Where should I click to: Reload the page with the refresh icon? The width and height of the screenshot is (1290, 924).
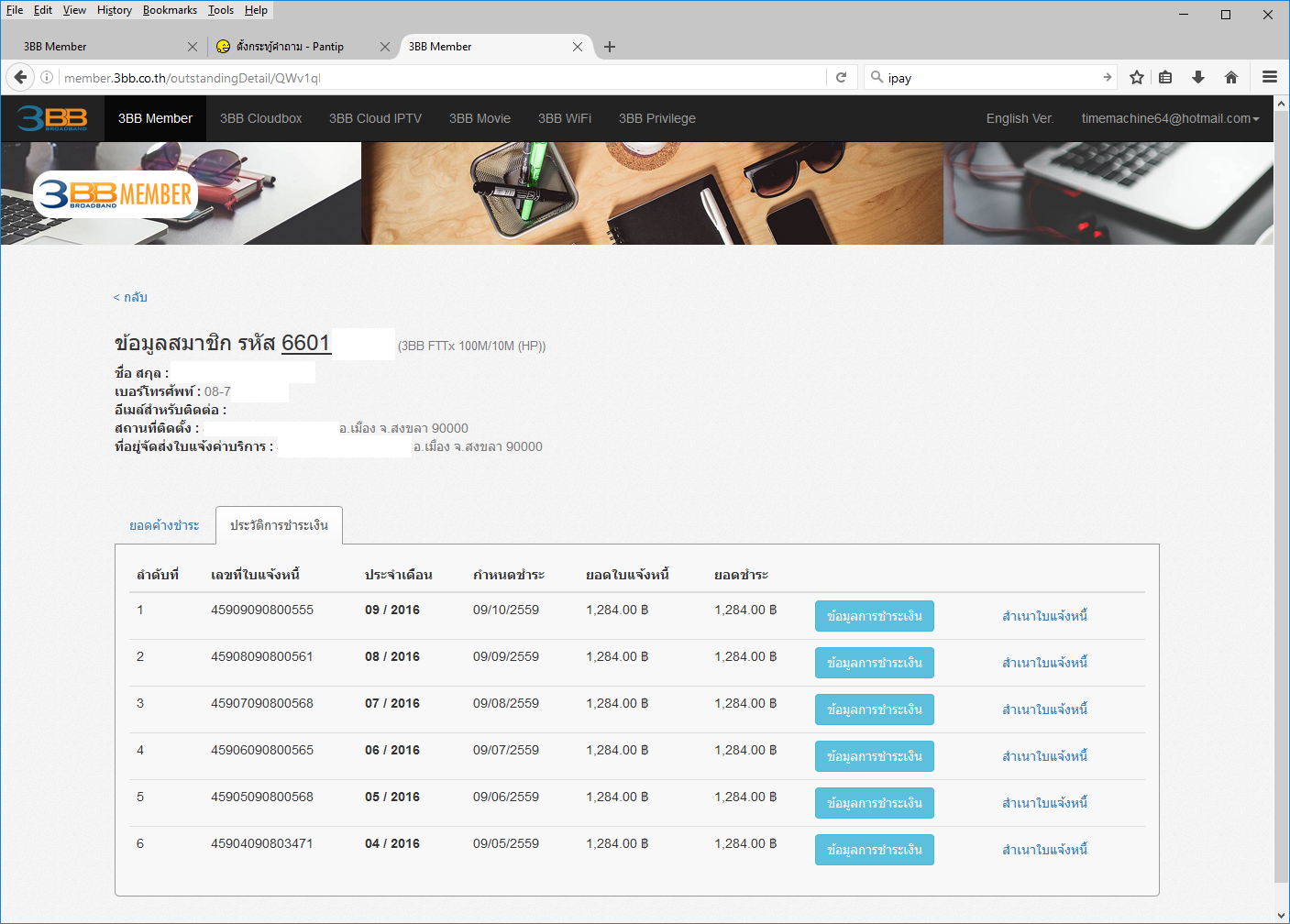841,78
